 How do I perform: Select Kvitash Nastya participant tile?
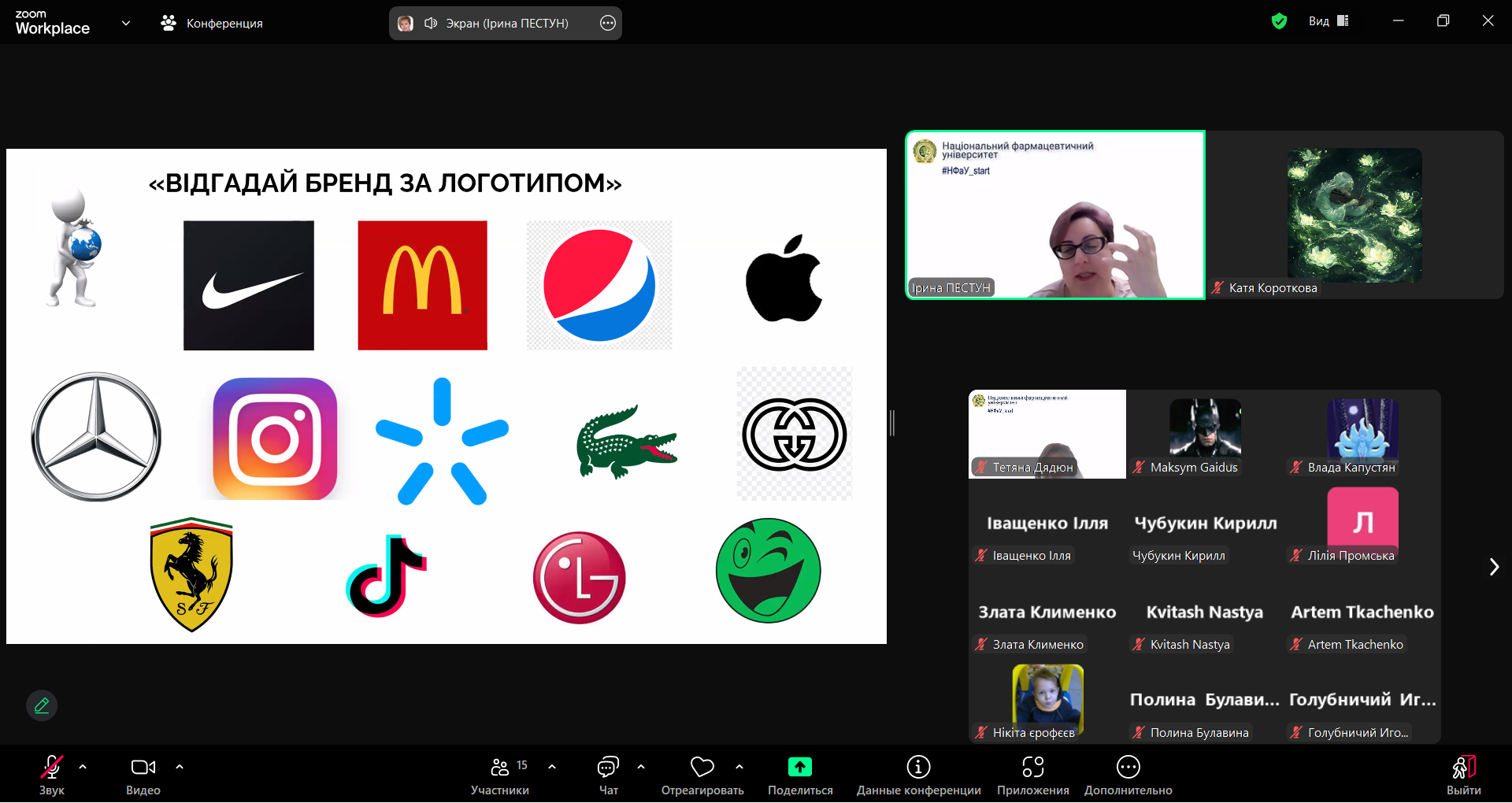[1205, 611]
